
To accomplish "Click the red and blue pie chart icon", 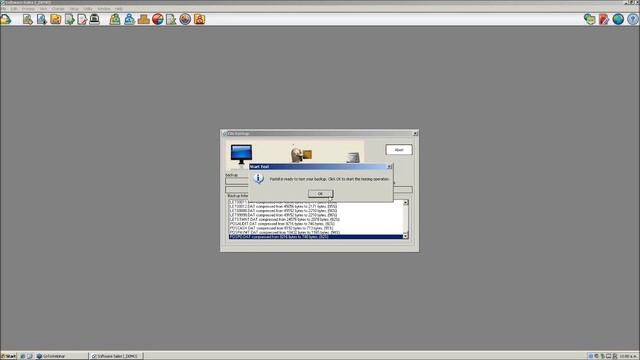I will tap(158, 19).
